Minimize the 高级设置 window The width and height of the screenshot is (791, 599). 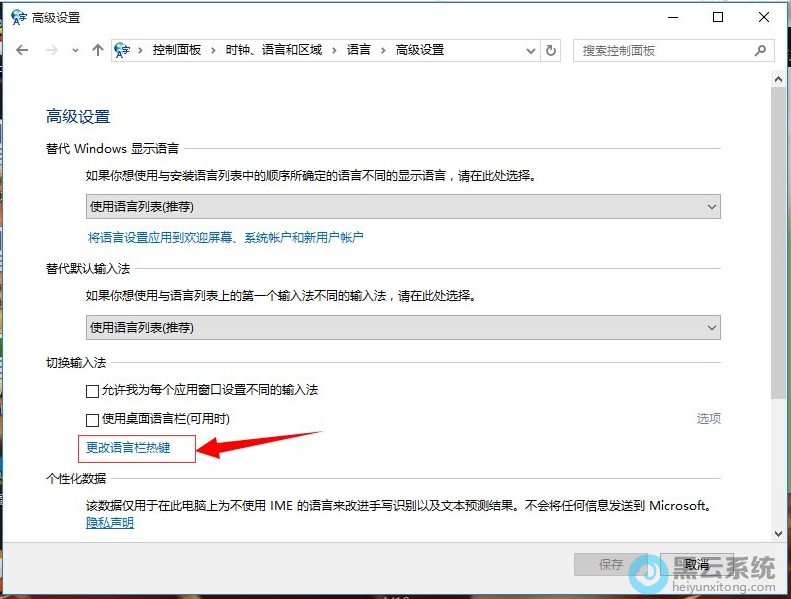click(x=673, y=17)
